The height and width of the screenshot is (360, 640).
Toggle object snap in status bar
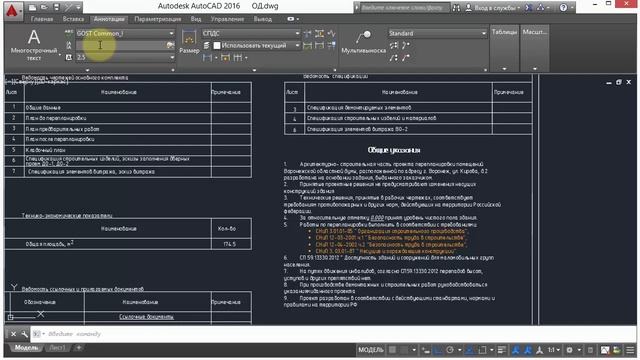click(482, 350)
